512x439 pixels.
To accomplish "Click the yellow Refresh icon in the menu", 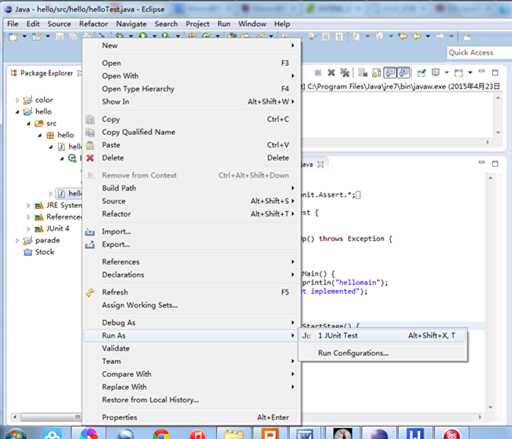I will pyautogui.click(x=90, y=292).
